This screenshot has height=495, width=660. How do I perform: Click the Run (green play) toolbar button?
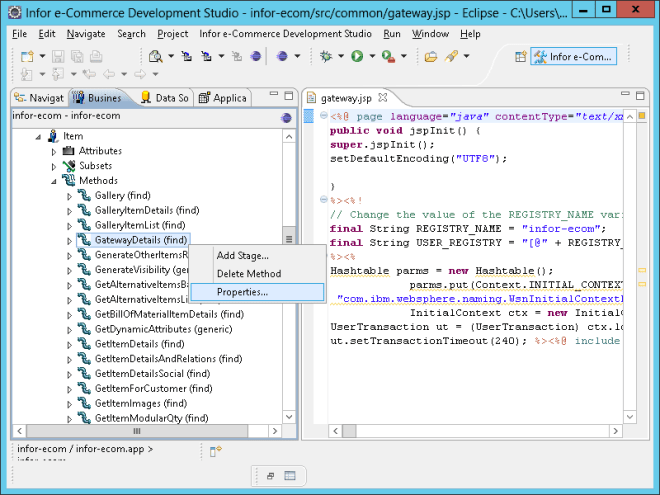click(356, 56)
